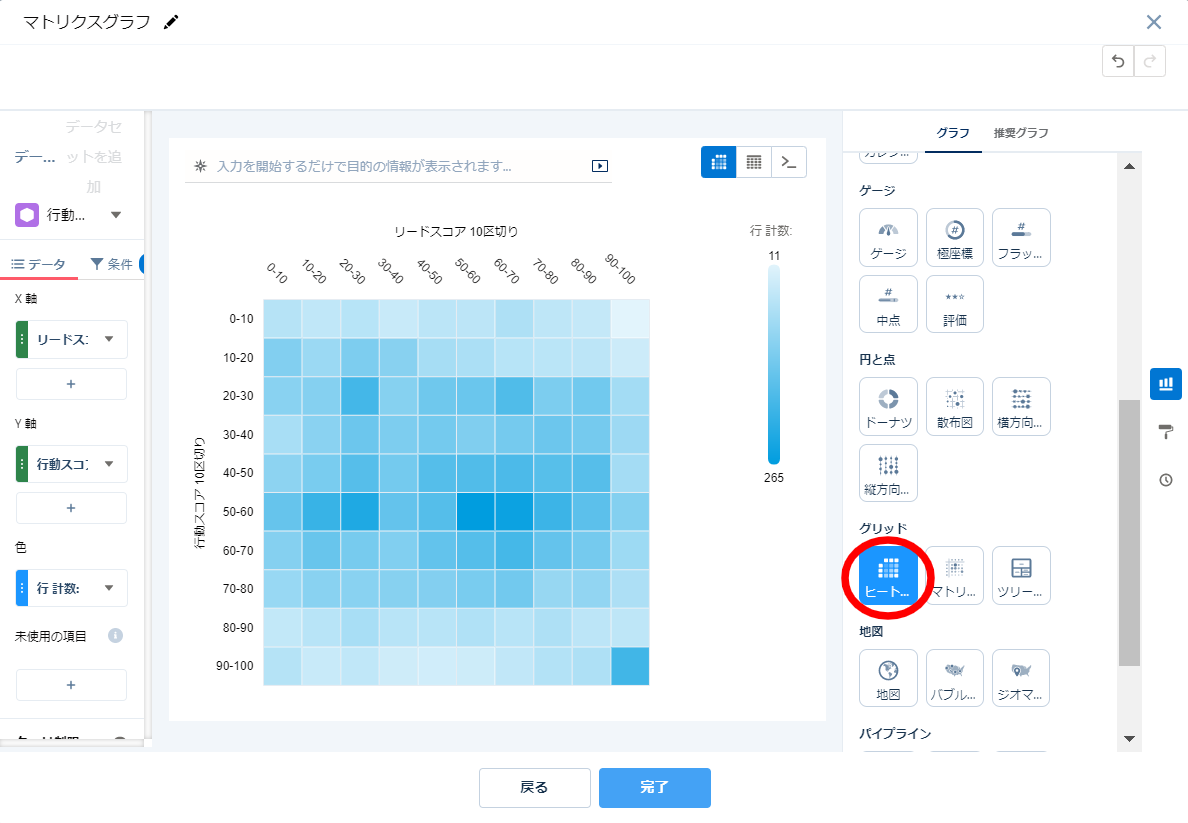Expand the X axis リードスコア field dropdown

(109, 339)
